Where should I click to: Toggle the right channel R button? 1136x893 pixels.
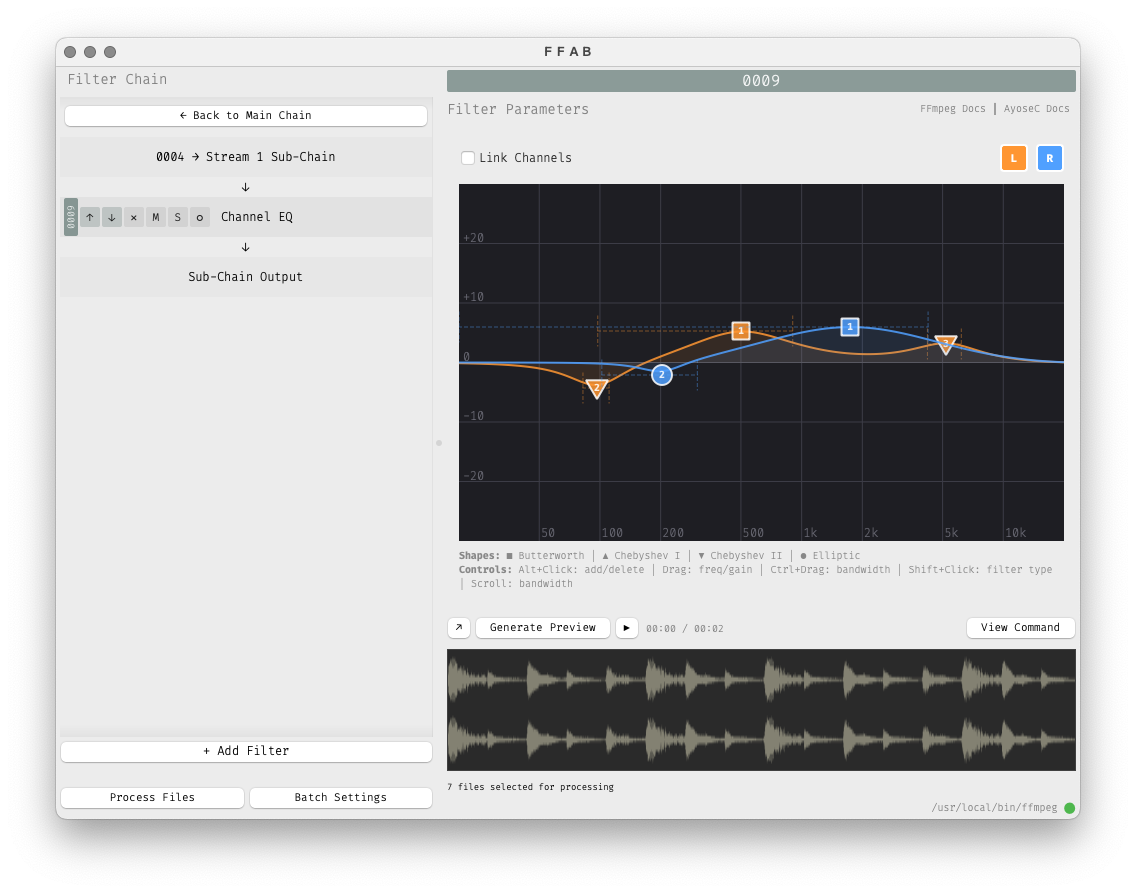[x=1049, y=158]
